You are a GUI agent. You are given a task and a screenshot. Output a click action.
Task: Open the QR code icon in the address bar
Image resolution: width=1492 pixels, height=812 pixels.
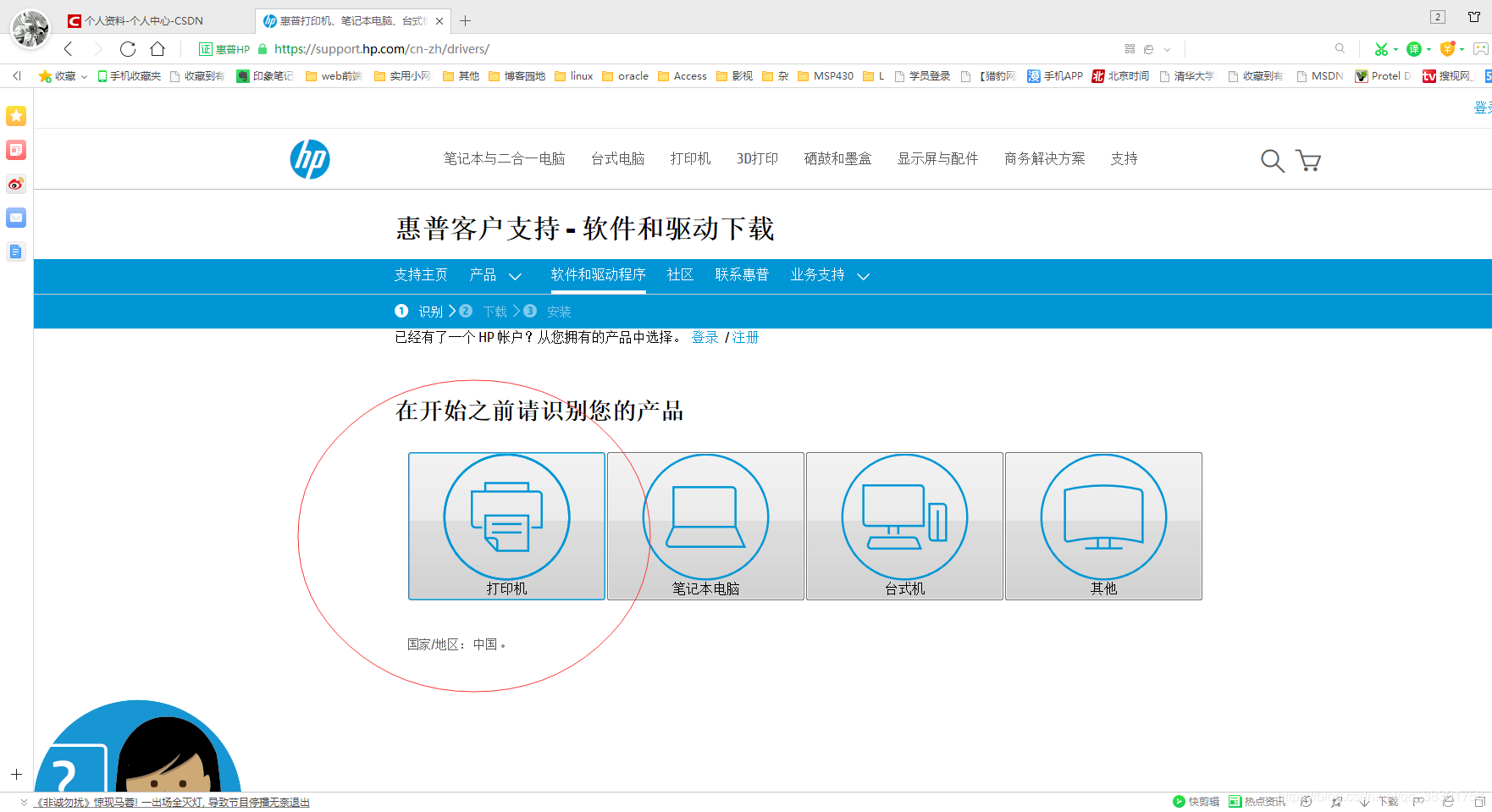coord(1130,49)
